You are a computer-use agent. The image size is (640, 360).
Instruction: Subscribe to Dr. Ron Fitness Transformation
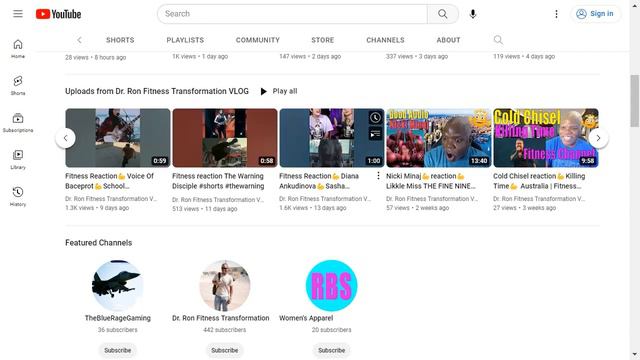click(x=224, y=350)
